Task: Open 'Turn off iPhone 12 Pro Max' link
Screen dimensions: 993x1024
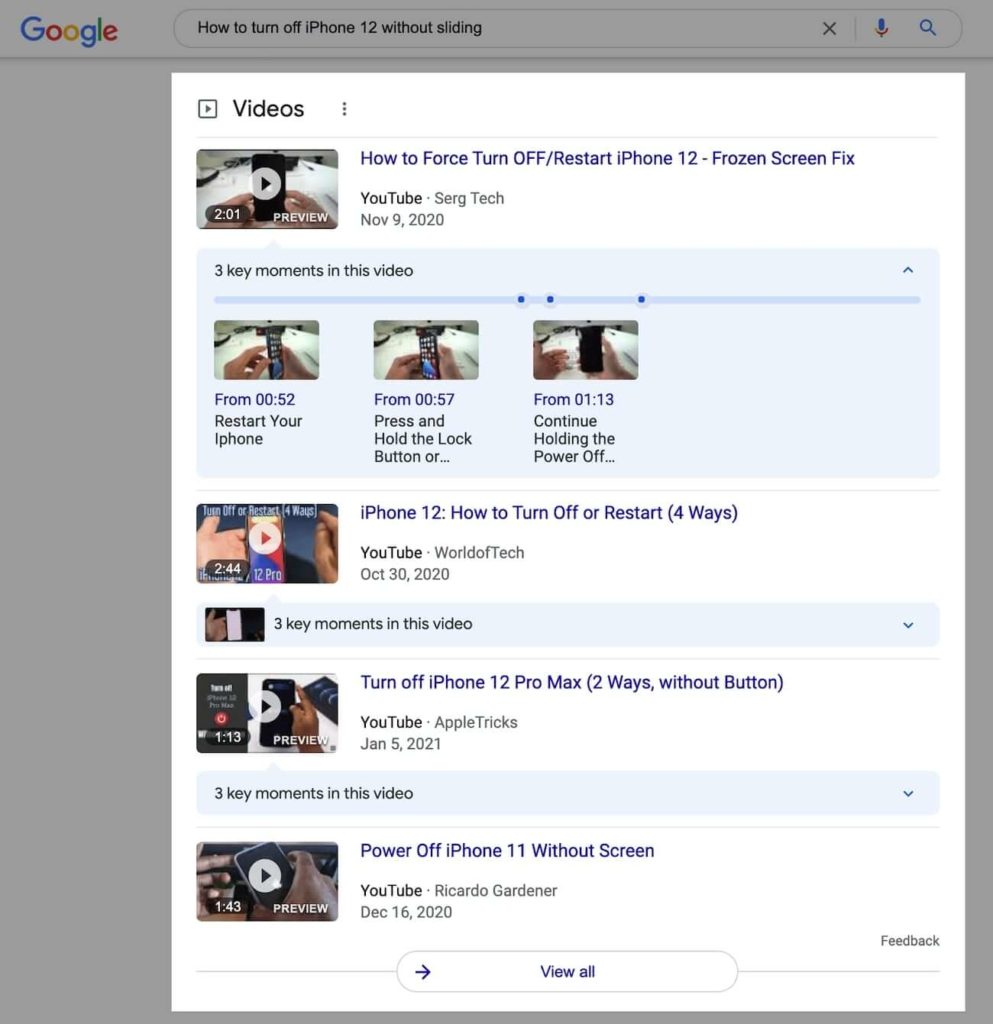Action: point(572,682)
